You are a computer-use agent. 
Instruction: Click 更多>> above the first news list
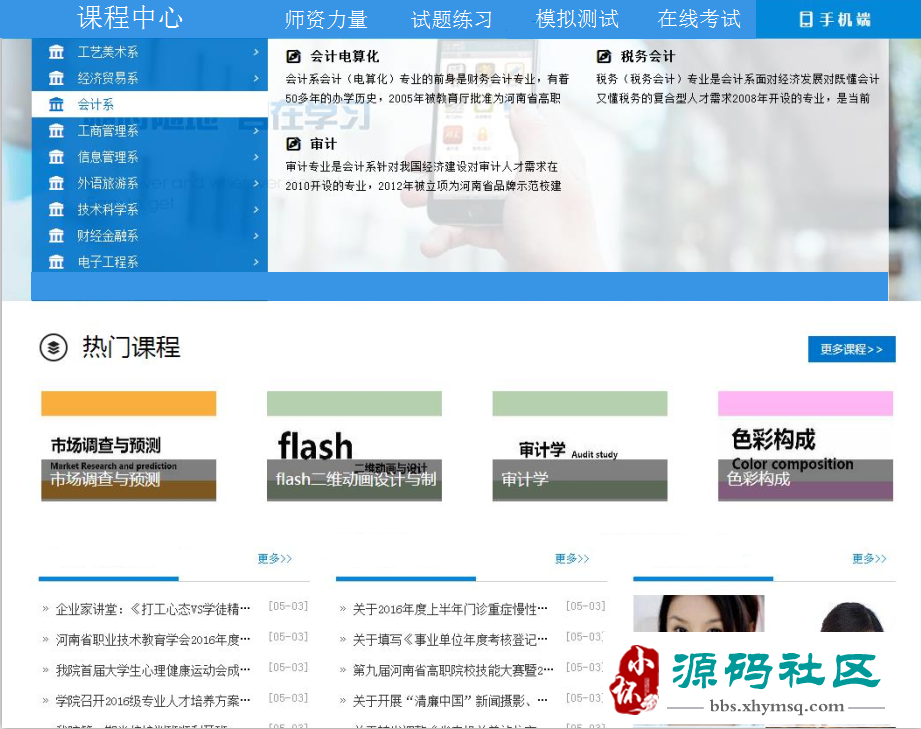(275, 558)
